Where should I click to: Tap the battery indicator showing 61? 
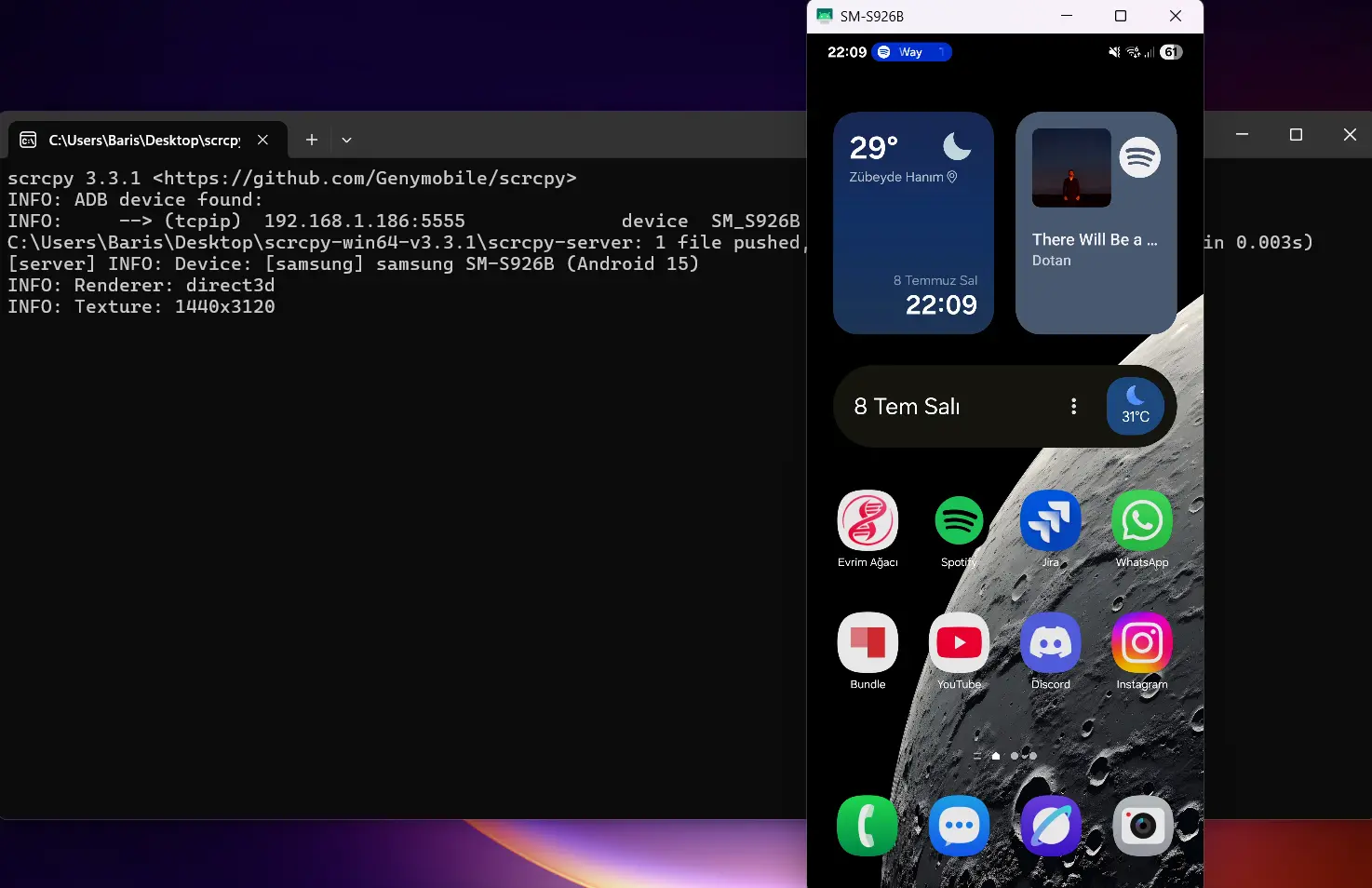[x=1171, y=52]
